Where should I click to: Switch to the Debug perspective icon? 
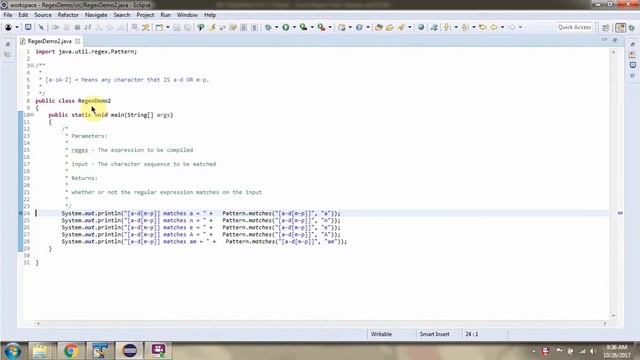click(632, 27)
